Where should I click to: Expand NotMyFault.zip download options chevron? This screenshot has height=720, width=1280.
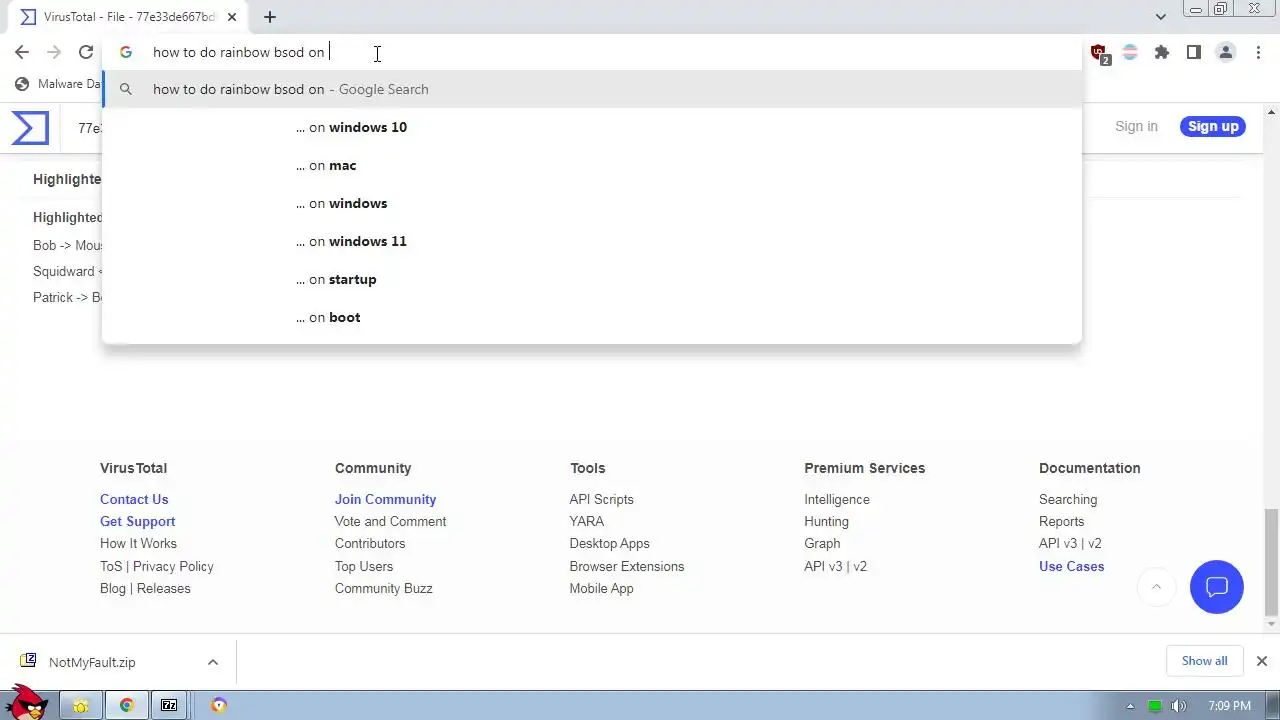[212, 662]
